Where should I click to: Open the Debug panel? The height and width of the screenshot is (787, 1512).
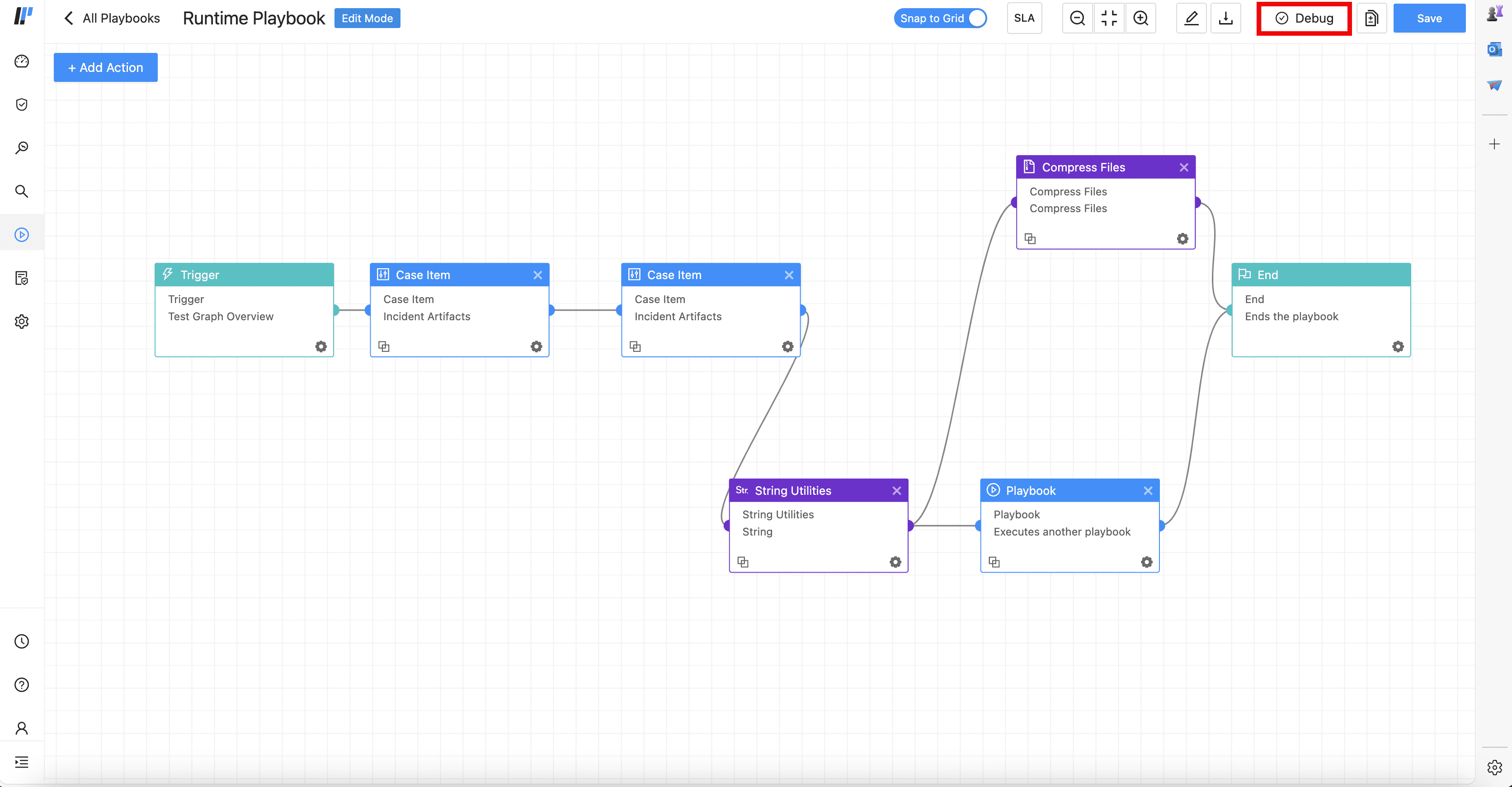click(x=1304, y=18)
